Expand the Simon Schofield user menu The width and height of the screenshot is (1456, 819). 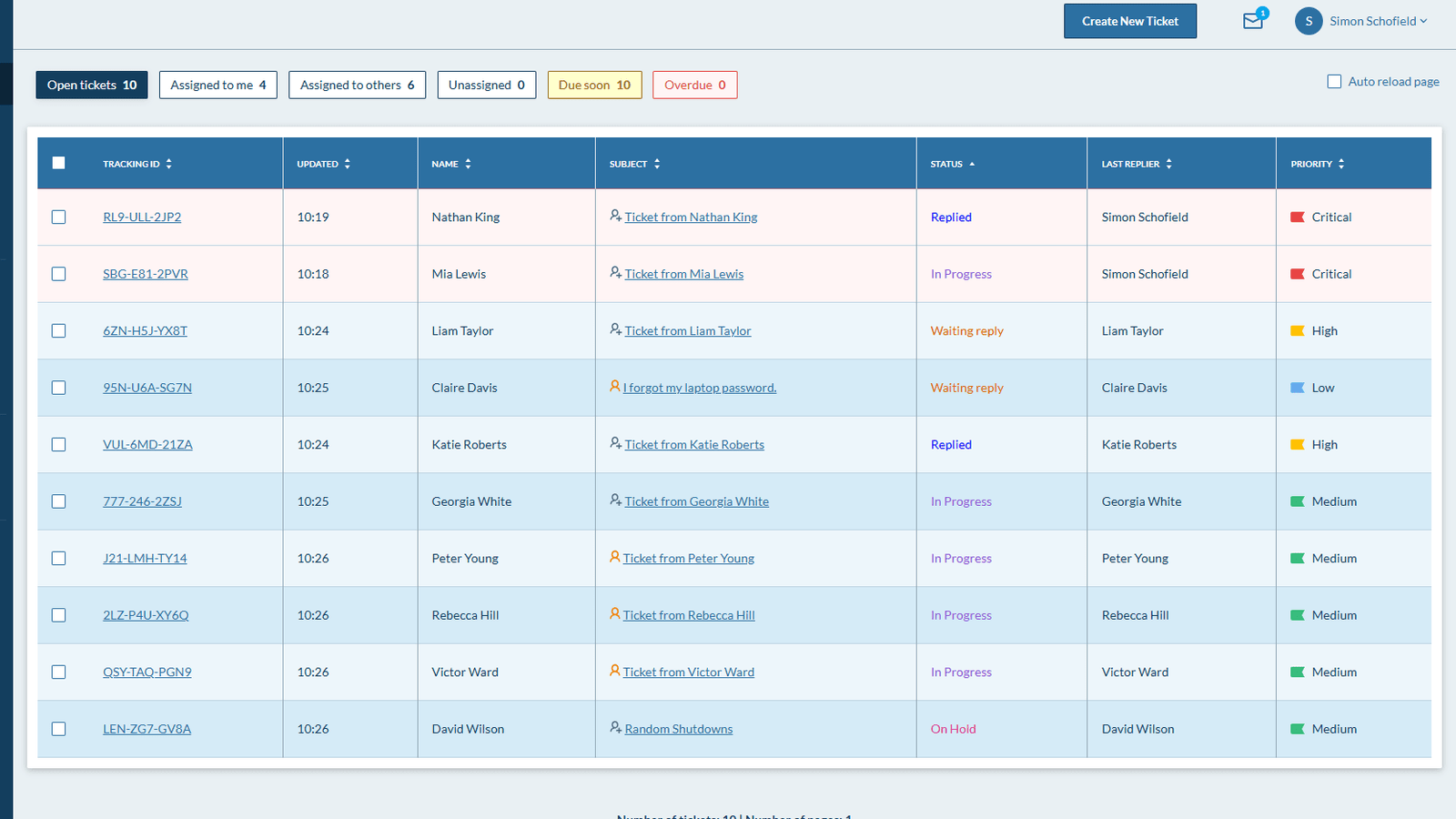(x=1378, y=21)
